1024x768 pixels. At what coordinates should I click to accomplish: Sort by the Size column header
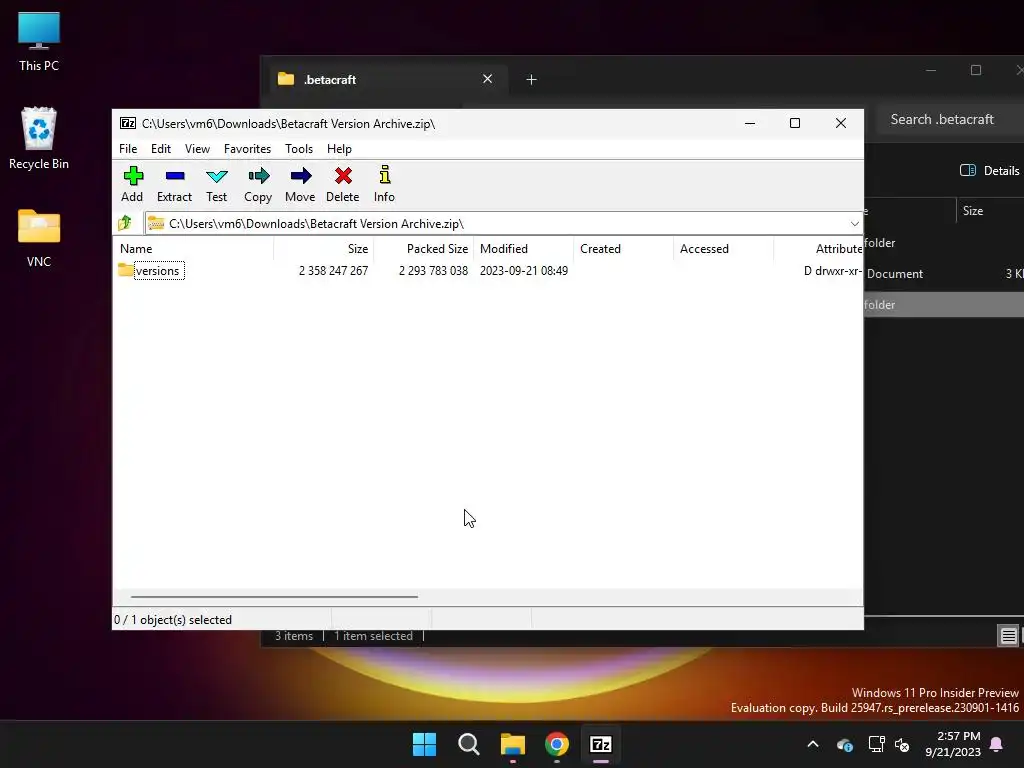click(323, 249)
